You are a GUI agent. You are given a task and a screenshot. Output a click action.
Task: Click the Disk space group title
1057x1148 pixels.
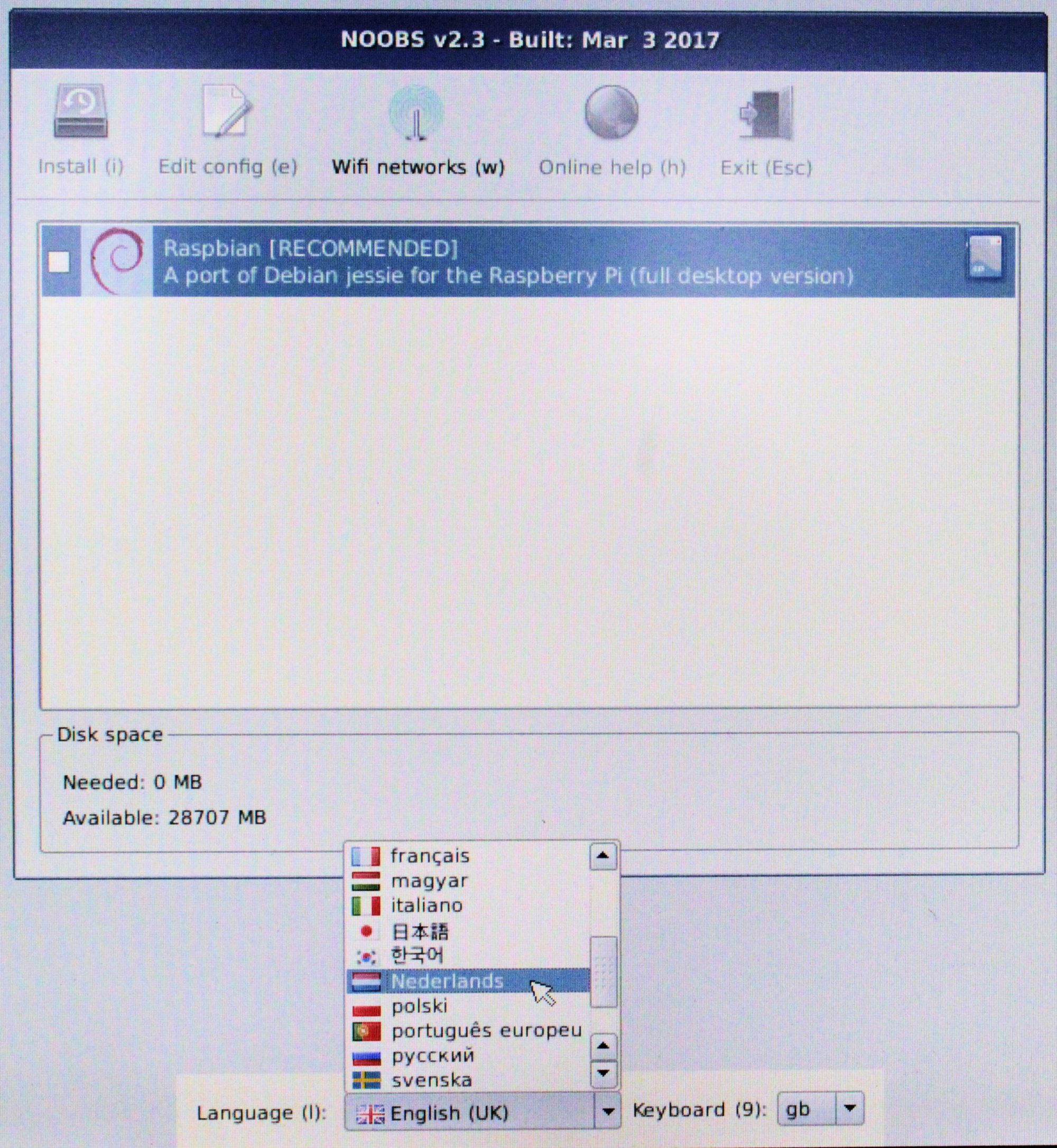pos(110,734)
